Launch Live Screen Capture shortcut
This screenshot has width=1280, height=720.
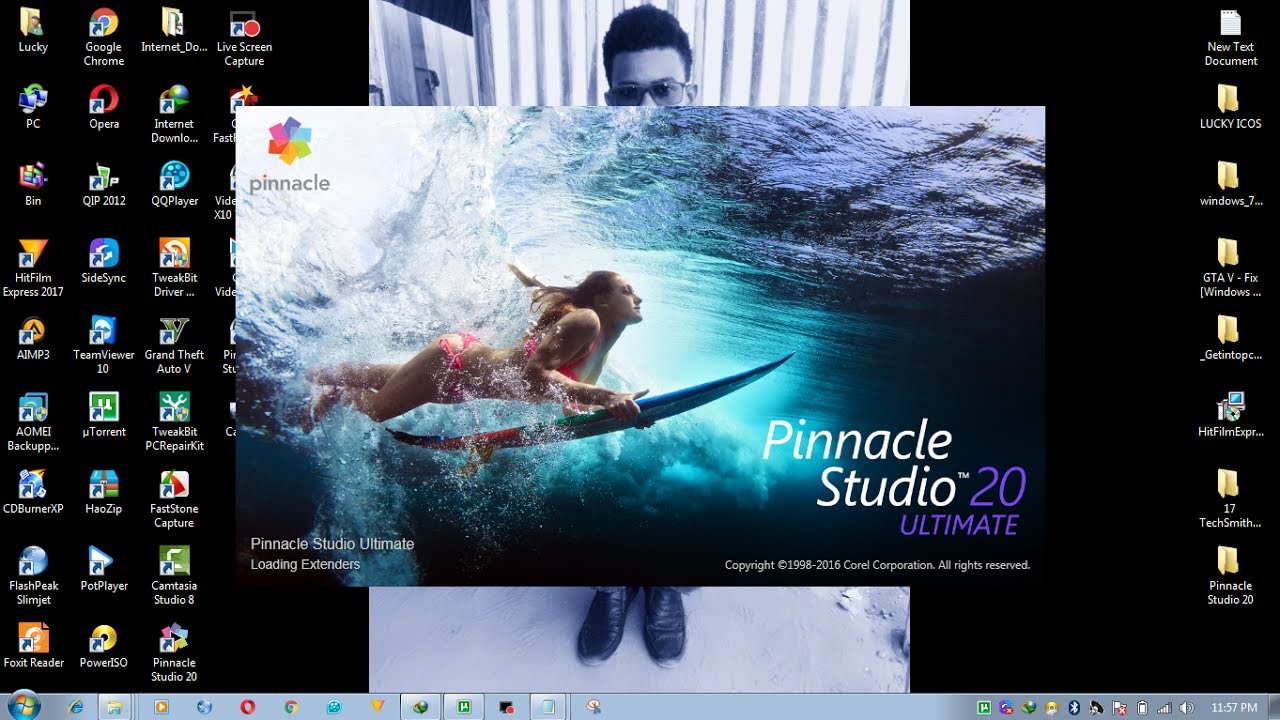(x=244, y=38)
